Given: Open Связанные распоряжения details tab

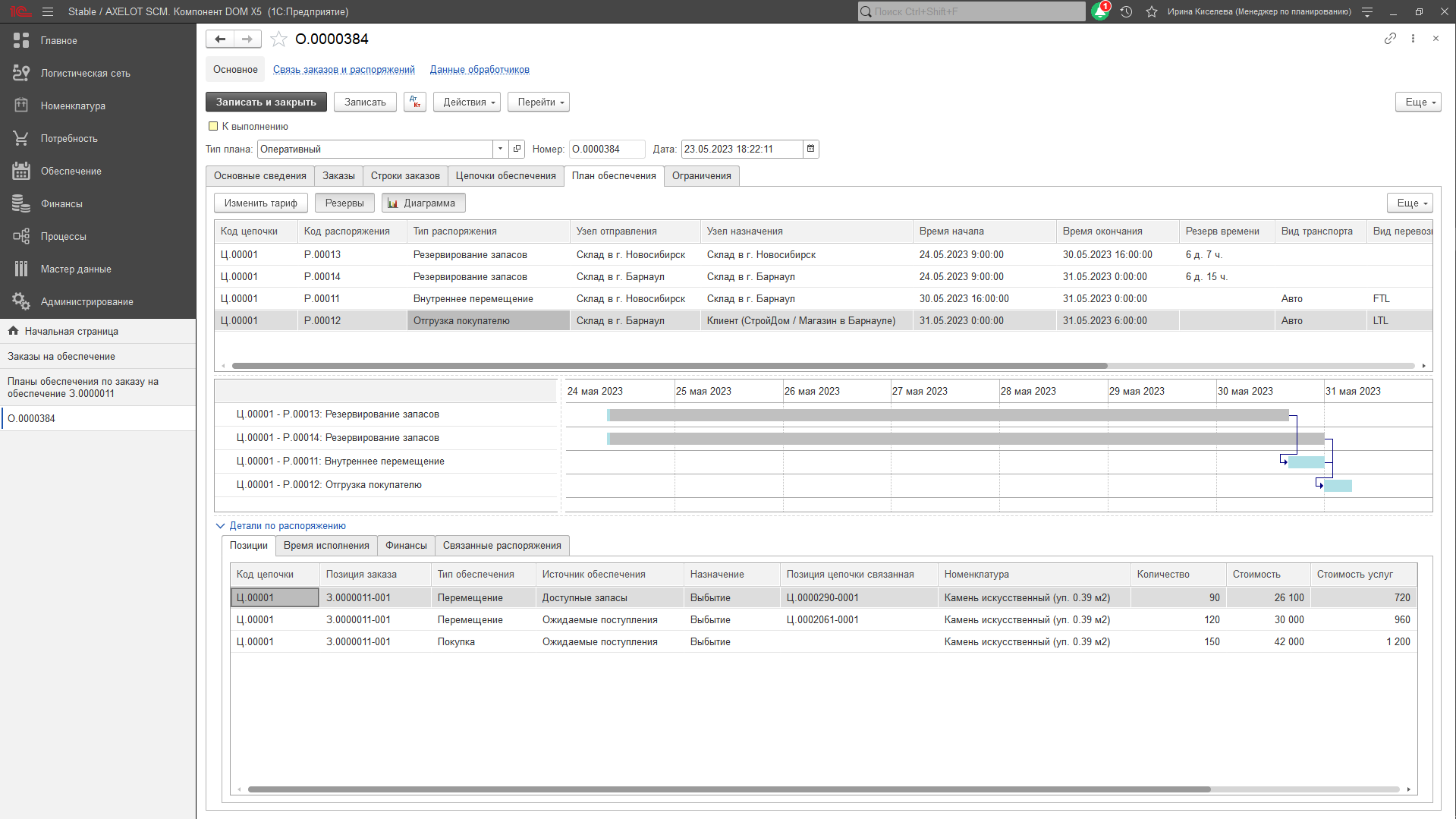Looking at the screenshot, I should click(x=502, y=545).
